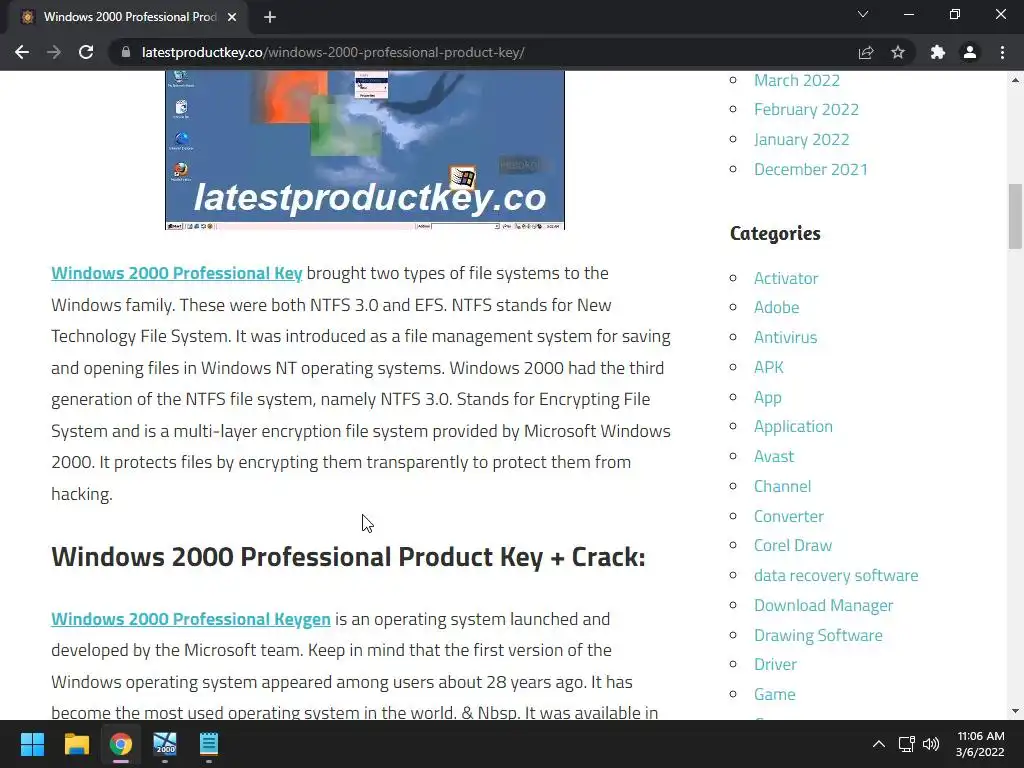1024x768 pixels.
Task: Open the Corel Draw category
Action: 793,545
